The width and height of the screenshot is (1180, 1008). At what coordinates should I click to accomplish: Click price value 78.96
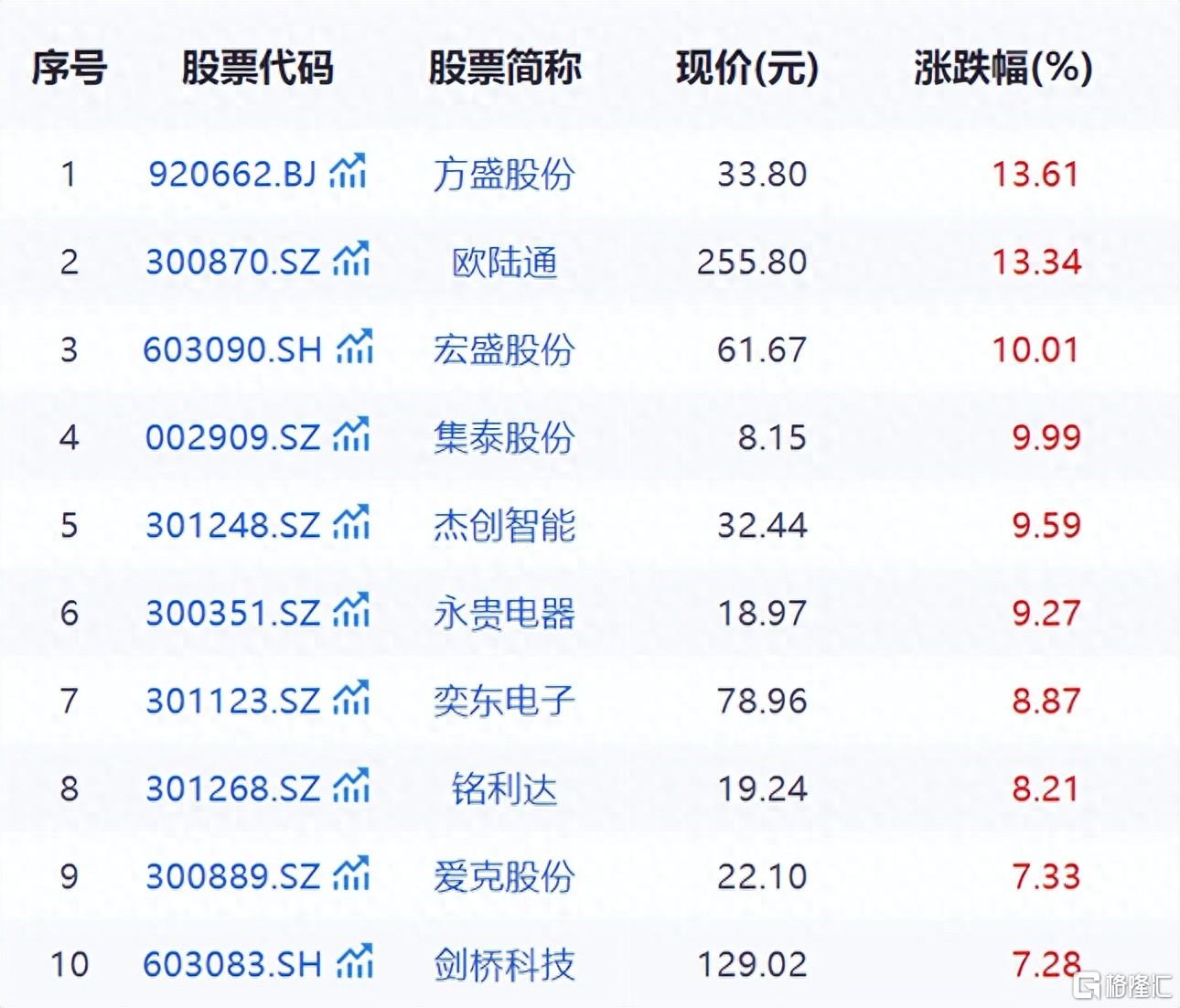tap(762, 702)
